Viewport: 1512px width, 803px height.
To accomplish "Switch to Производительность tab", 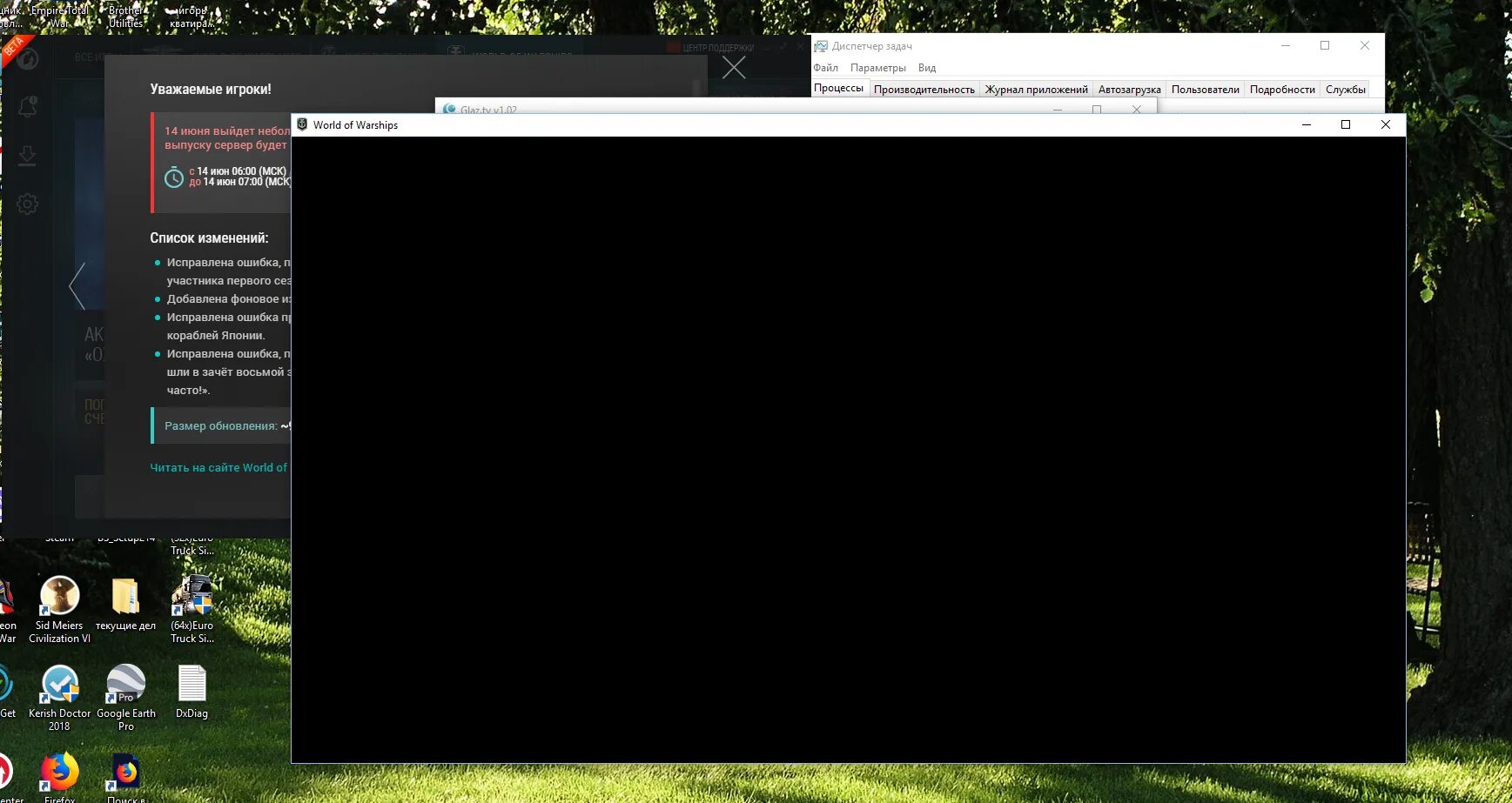I will click(x=924, y=90).
